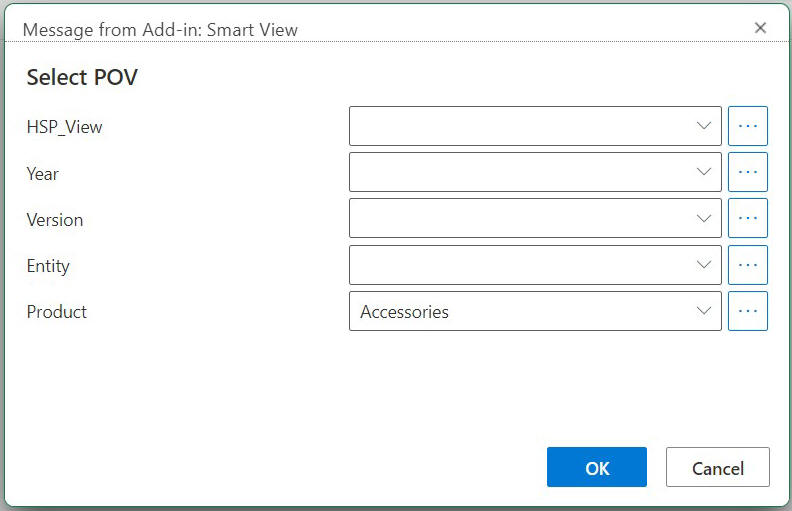Click inside the empty HSP_View text field
792x511 pixels.
pos(515,126)
